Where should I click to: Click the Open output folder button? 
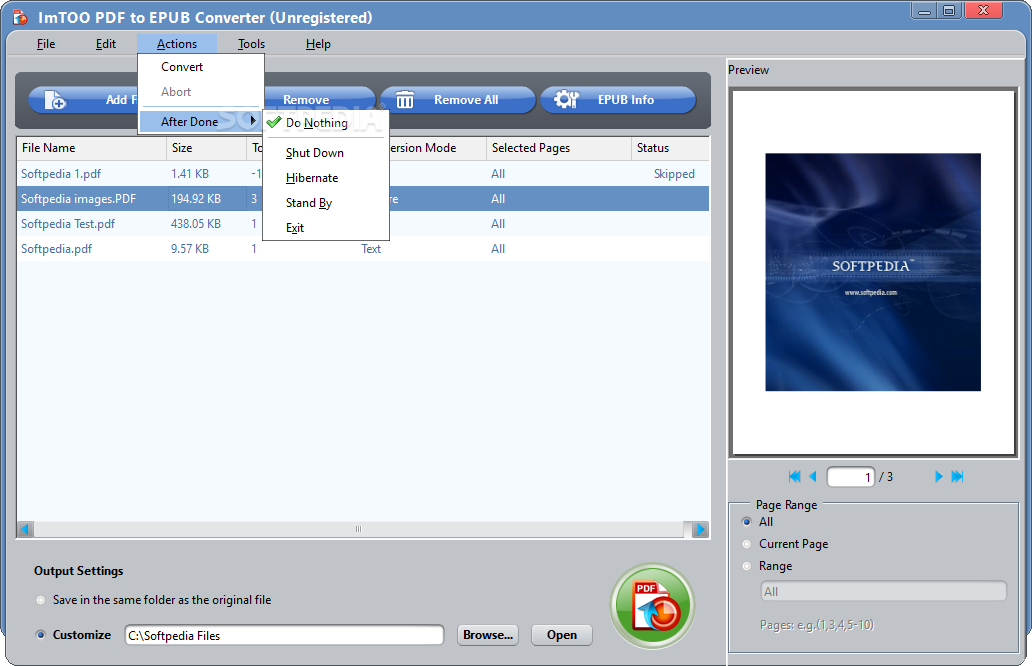pos(561,635)
